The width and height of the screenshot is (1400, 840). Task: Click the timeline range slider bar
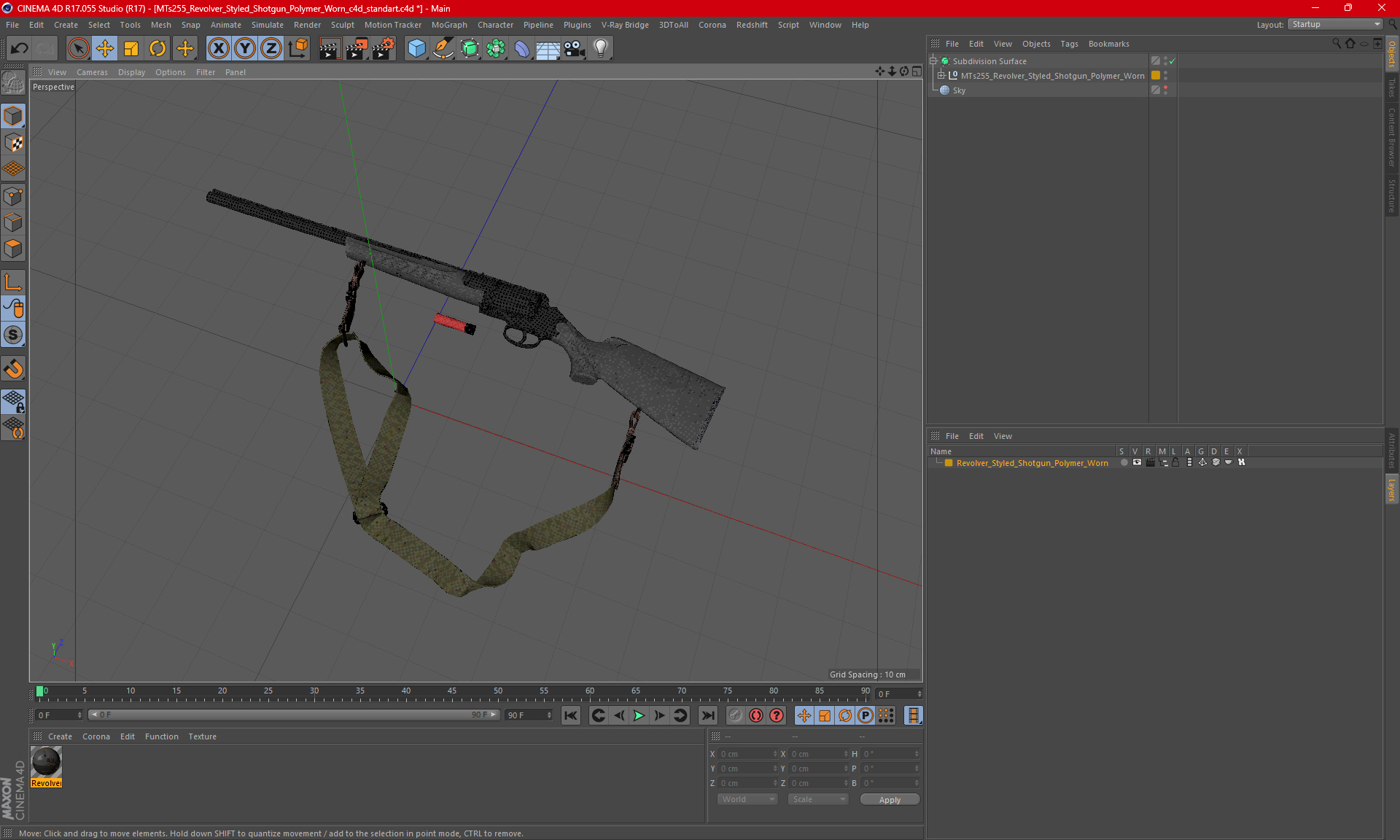click(294, 715)
